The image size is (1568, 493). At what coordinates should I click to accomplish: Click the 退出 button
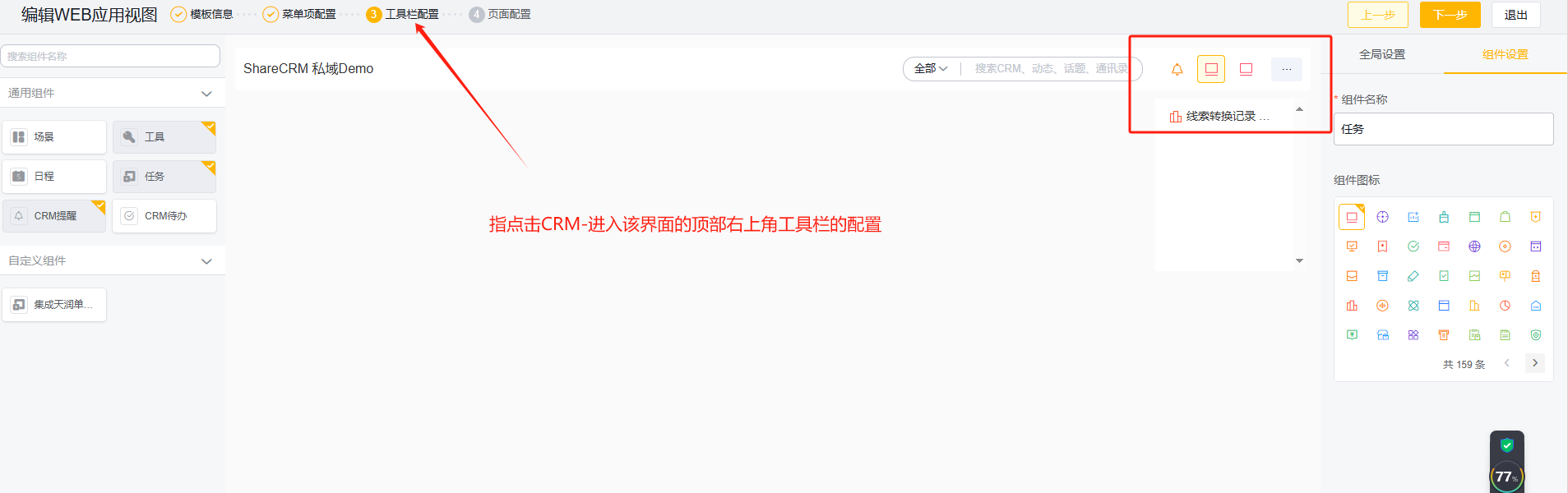click(1515, 15)
